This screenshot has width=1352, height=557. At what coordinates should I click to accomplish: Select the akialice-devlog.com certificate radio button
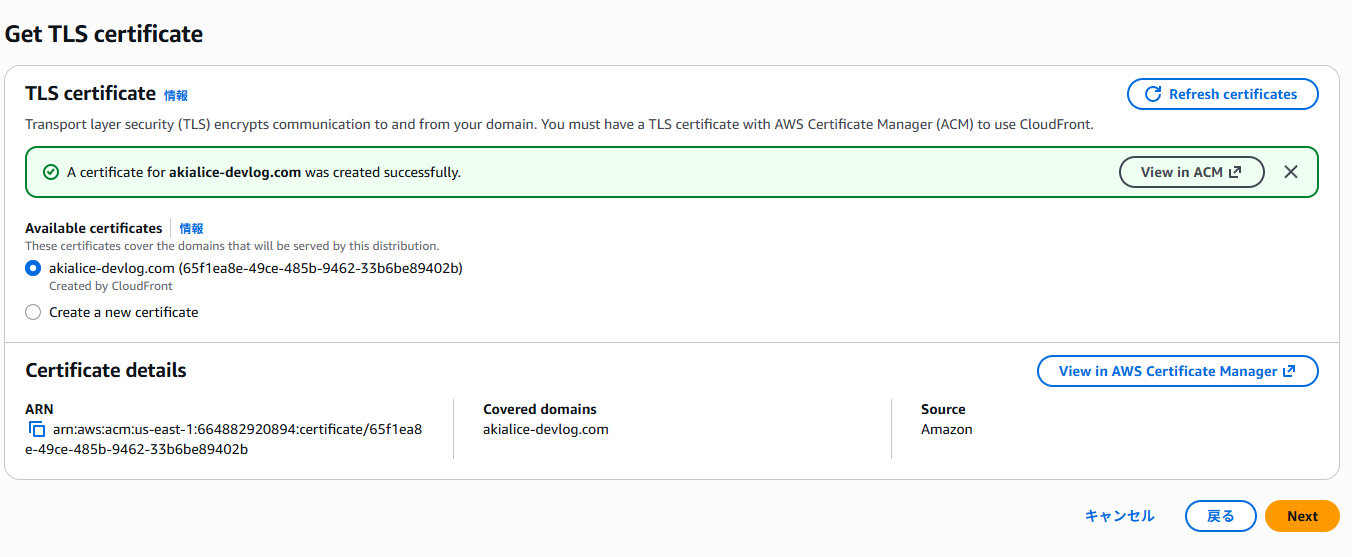pos(33,268)
